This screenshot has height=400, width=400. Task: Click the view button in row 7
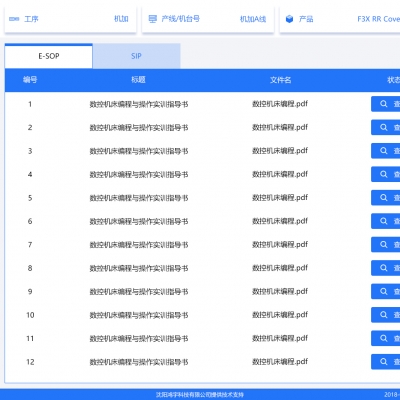coord(386,245)
